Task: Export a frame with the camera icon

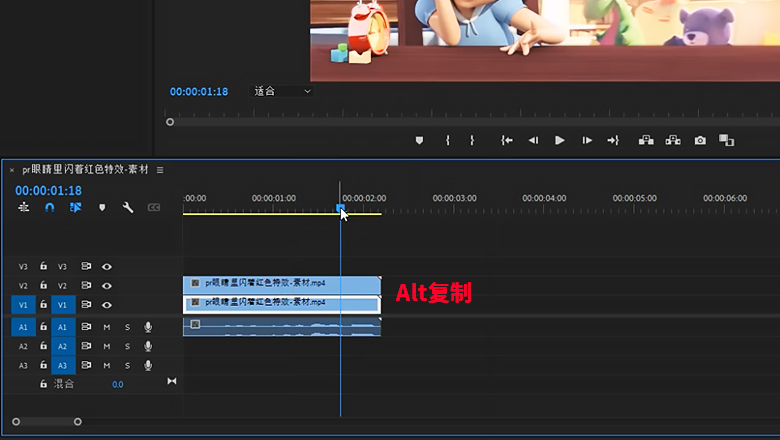Action: pyautogui.click(x=700, y=141)
